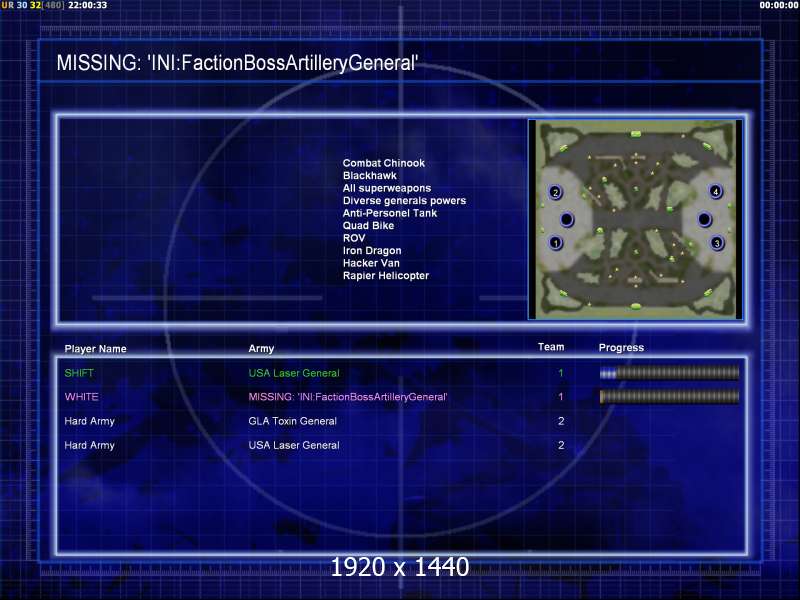Click team number 2 in GLA Toxin row

561,421
